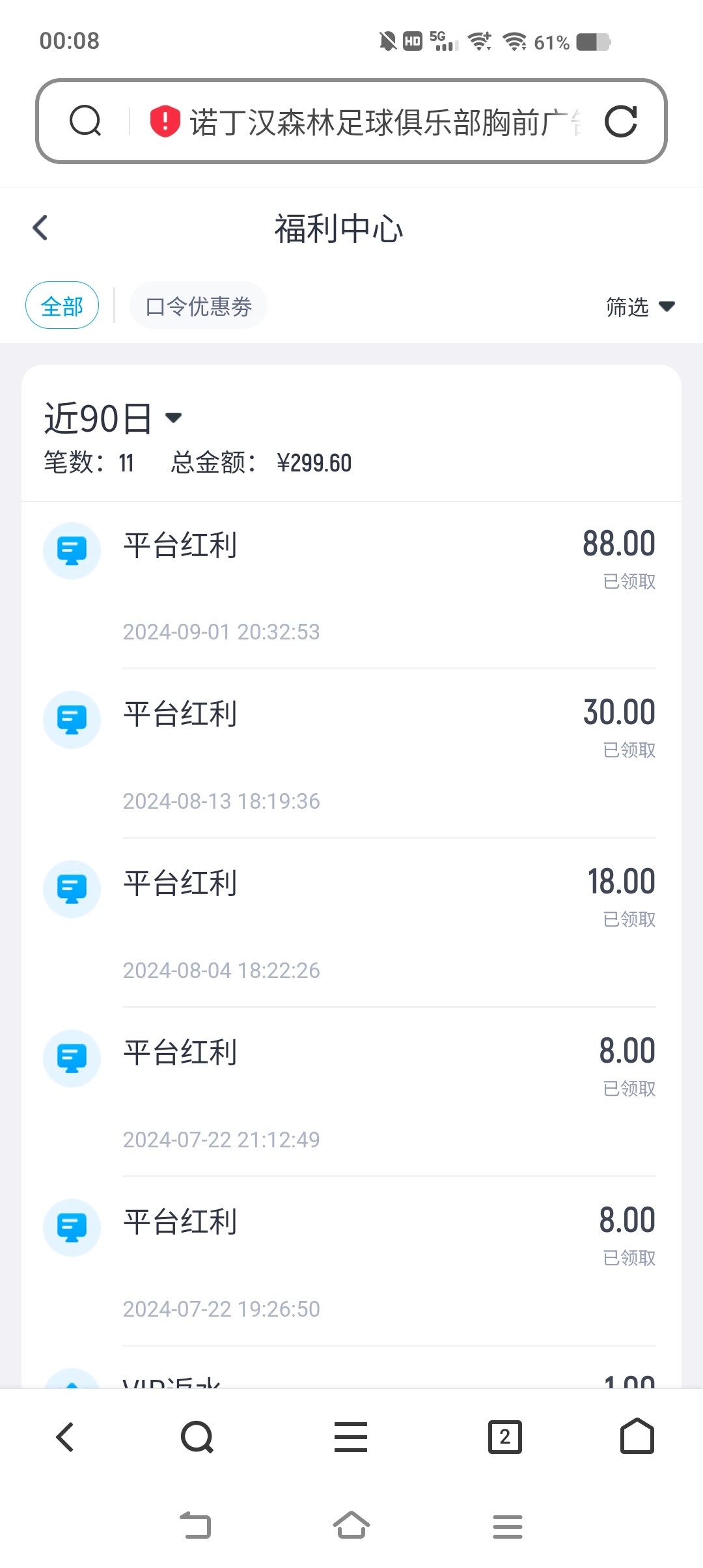Open the tab switcher showing 2 tabs
Screen dimensions: 703x1568
504,1436
